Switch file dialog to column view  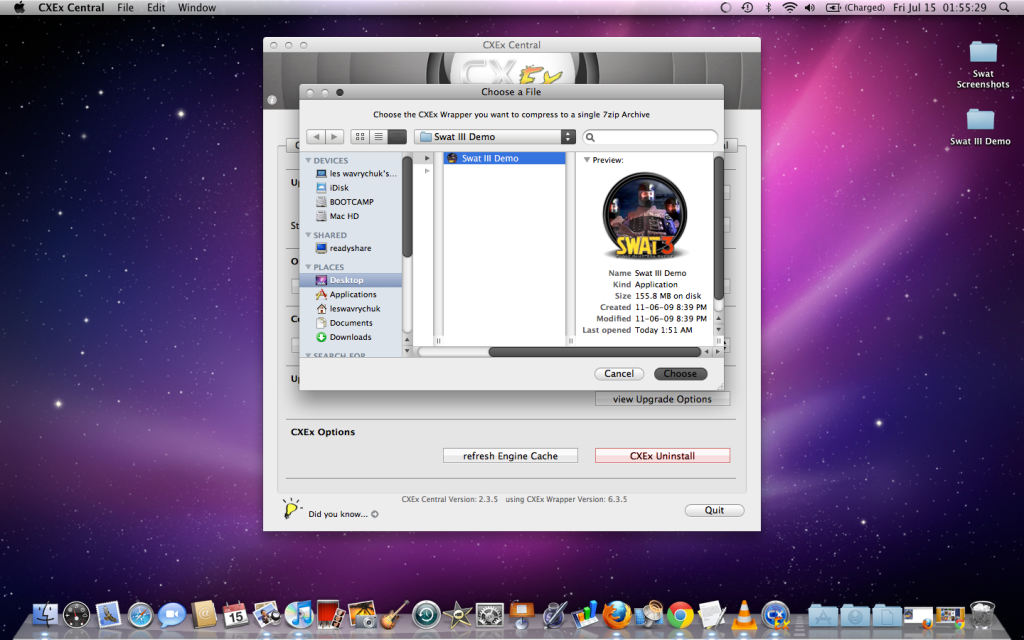pos(397,136)
